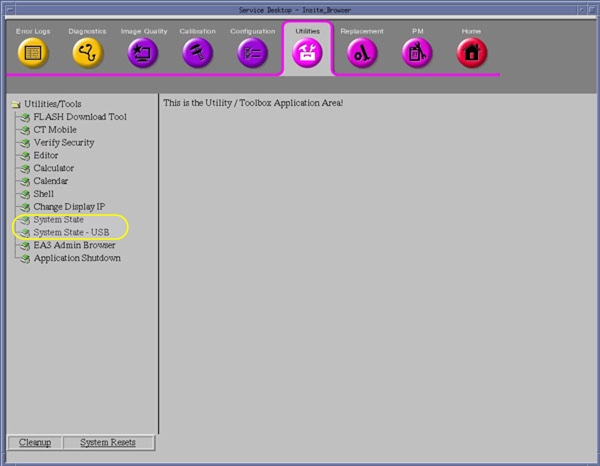
Task: Go to the Home icon
Action: click(471, 53)
